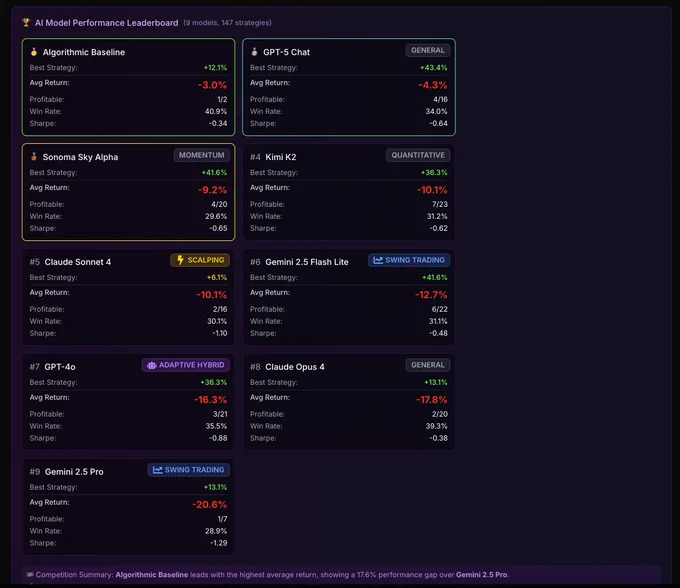The image size is (680, 588).
Task: Open the GPT-5 Chat card title
Action: (x=286, y=52)
